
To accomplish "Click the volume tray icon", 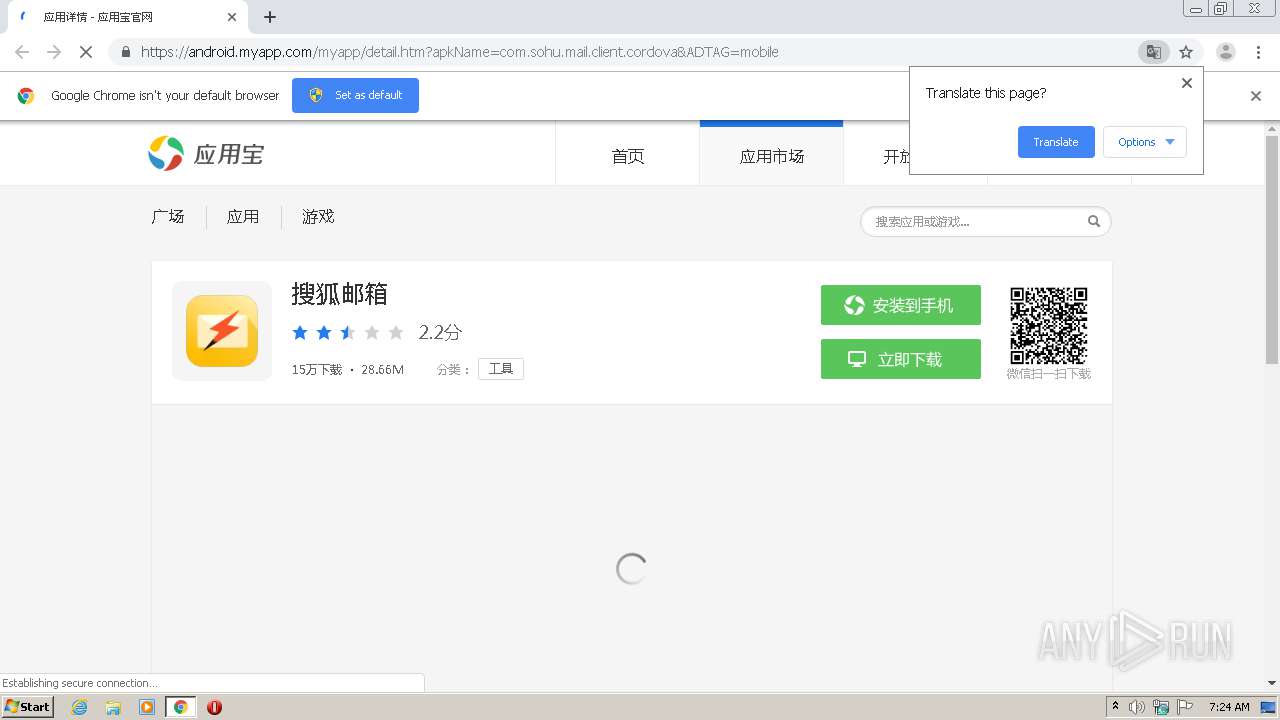I will pos(1137,707).
